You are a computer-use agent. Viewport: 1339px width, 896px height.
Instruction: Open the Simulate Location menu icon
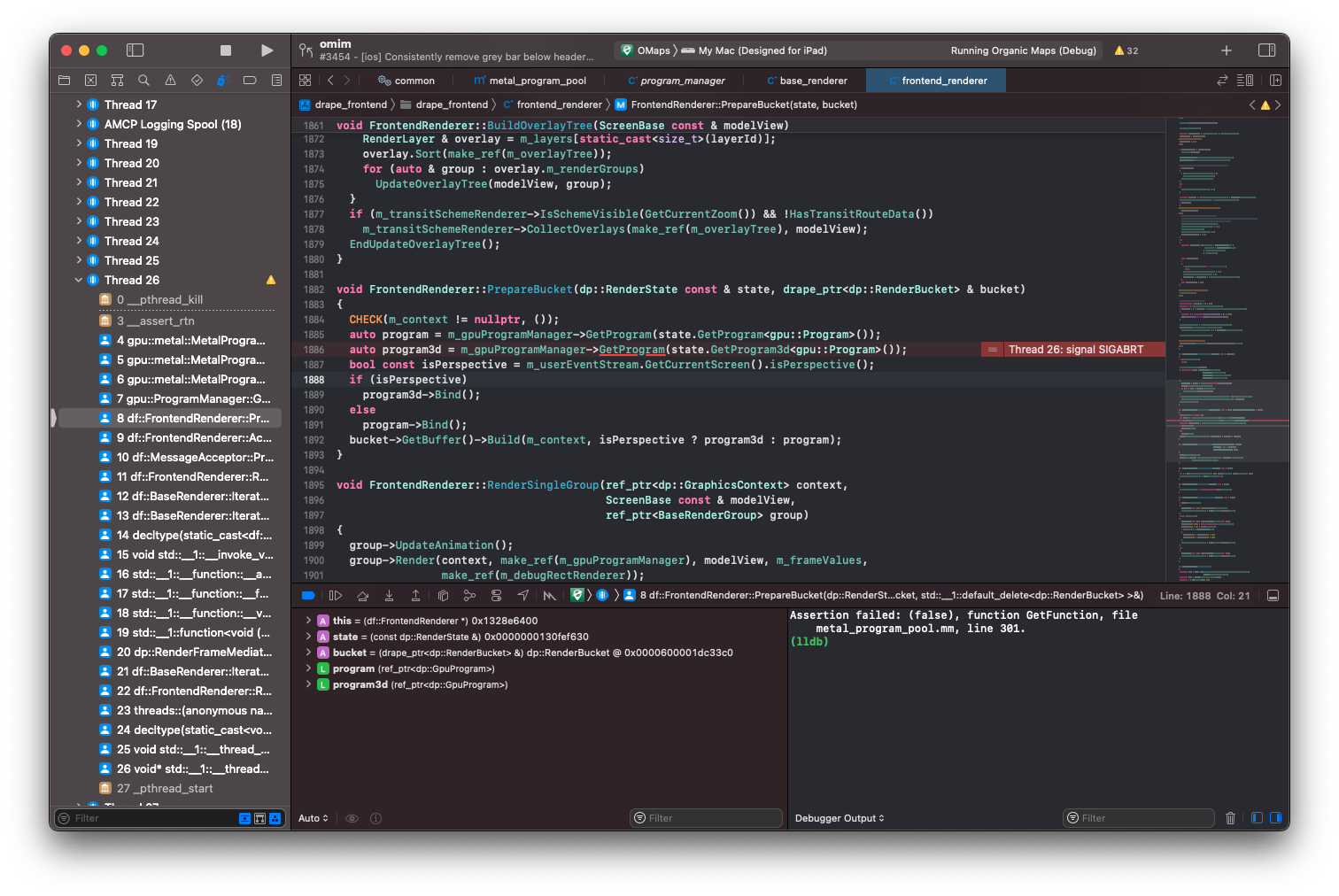(x=522, y=595)
